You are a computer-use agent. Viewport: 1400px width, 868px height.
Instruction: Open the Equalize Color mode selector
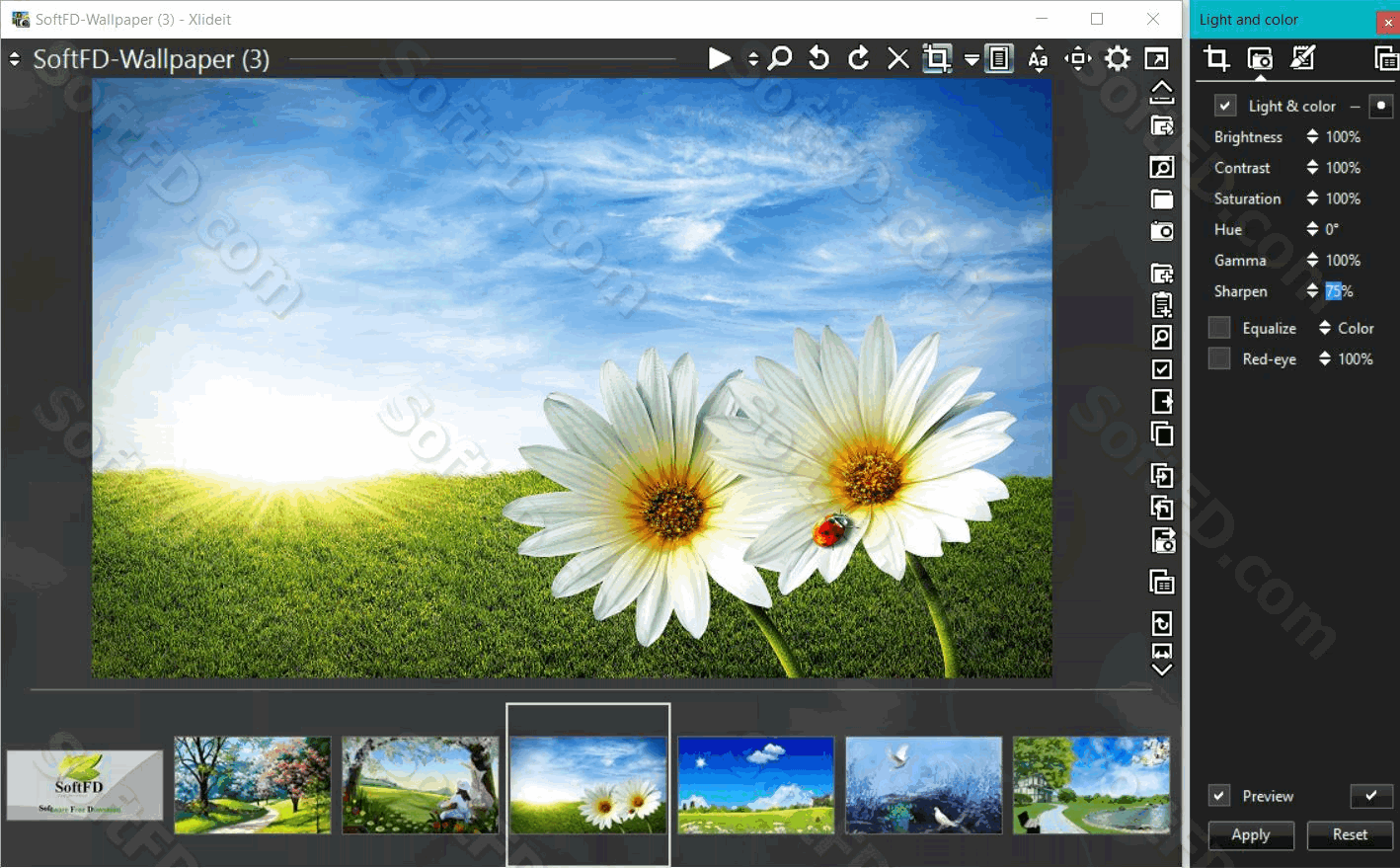(x=1347, y=328)
